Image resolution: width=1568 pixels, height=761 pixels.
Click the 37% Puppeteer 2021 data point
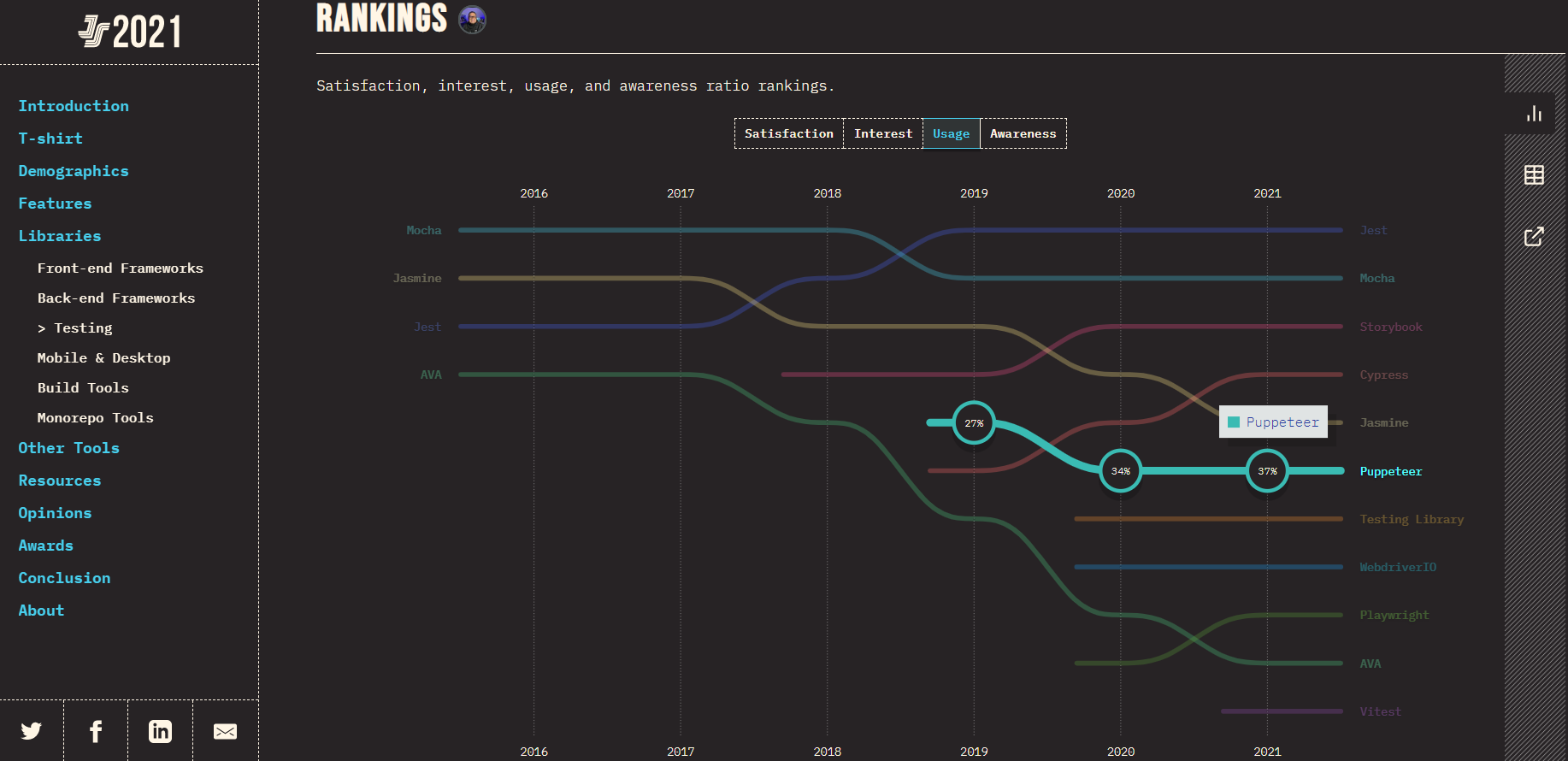pyautogui.click(x=1267, y=471)
